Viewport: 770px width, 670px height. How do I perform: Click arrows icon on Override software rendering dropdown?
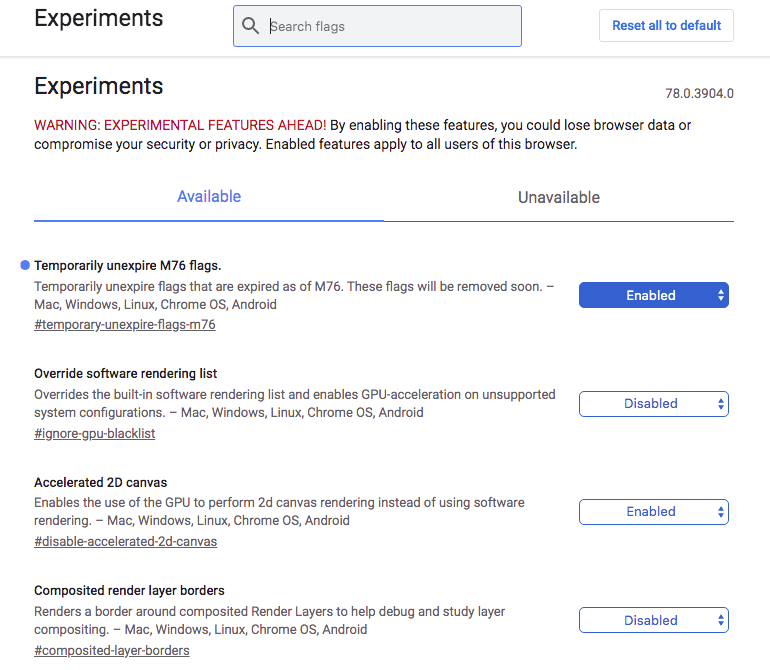point(720,404)
